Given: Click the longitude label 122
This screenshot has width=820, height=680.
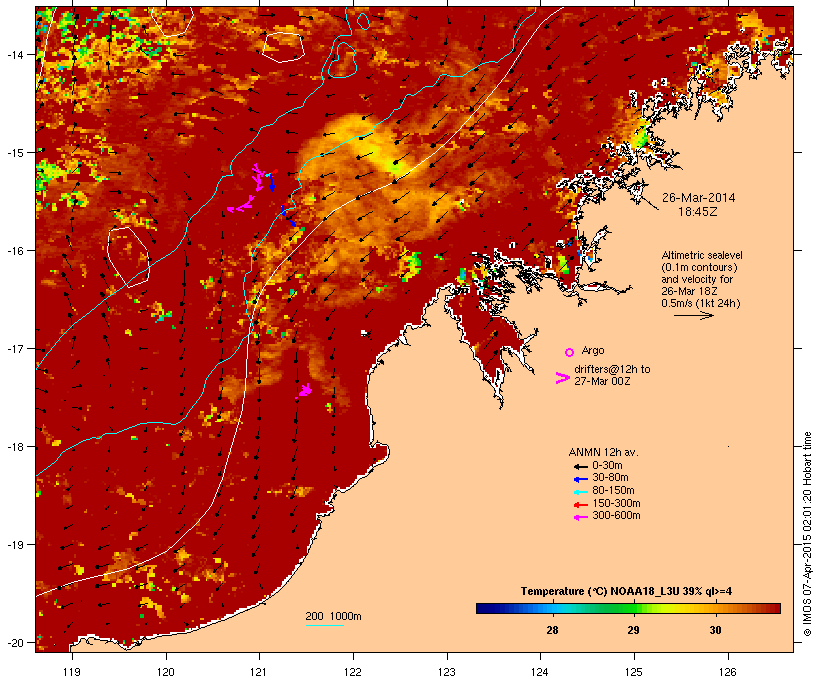Looking at the screenshot, I should pyautogui.click(x=353, y=672).
